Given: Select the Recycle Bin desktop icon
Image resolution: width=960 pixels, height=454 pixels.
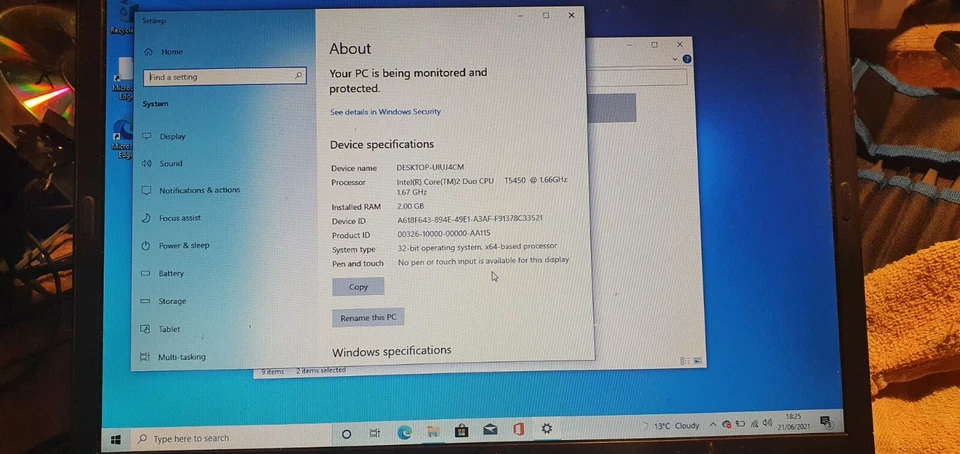Looking at the screenshot, I should [x=124, y=17].
